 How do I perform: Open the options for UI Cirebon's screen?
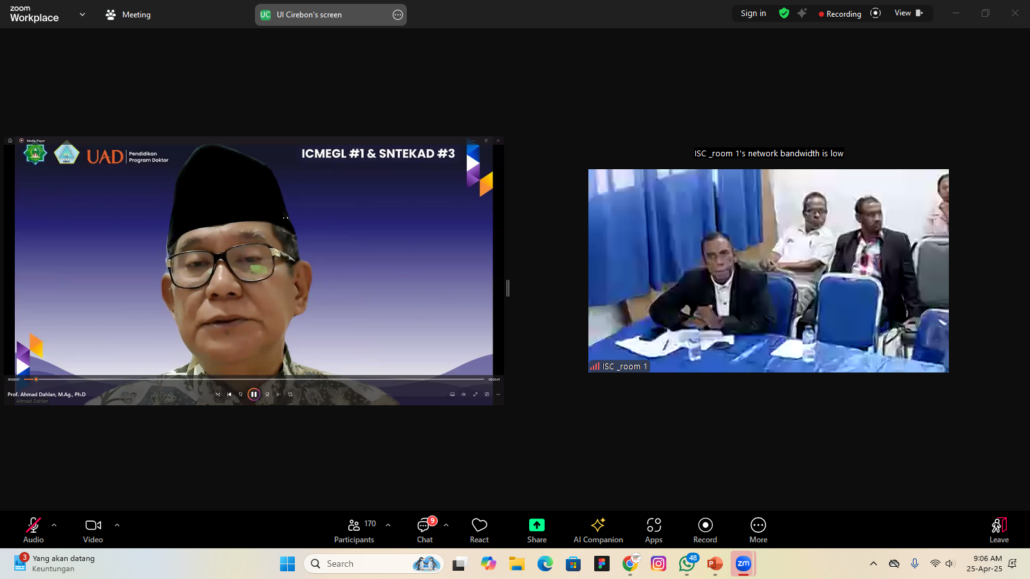(x=398, y=15)
